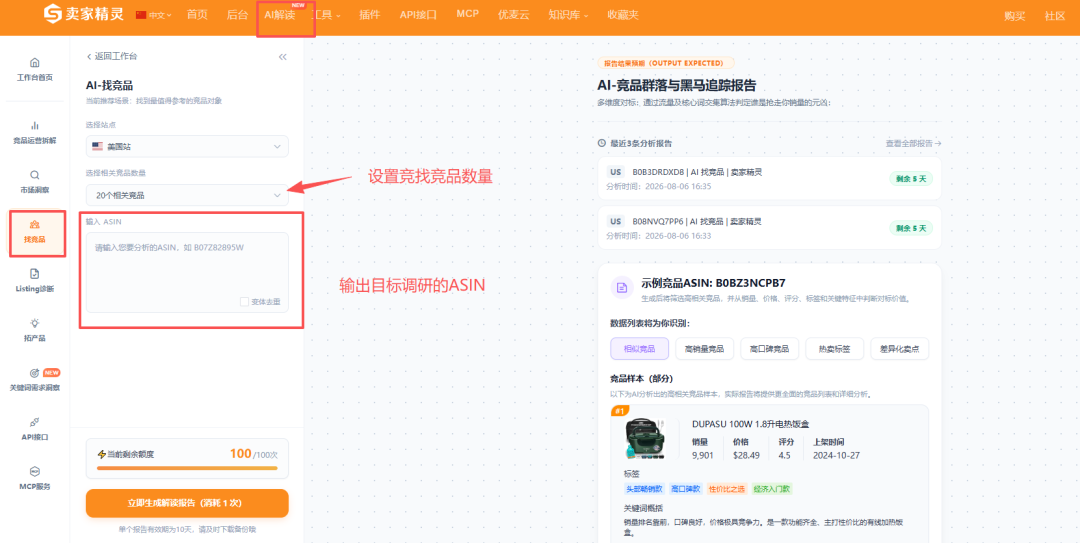1080x543 pixels.
Task: Open report B08NVQ7PP6 AI 找竞品
Action: click(769, 227)
